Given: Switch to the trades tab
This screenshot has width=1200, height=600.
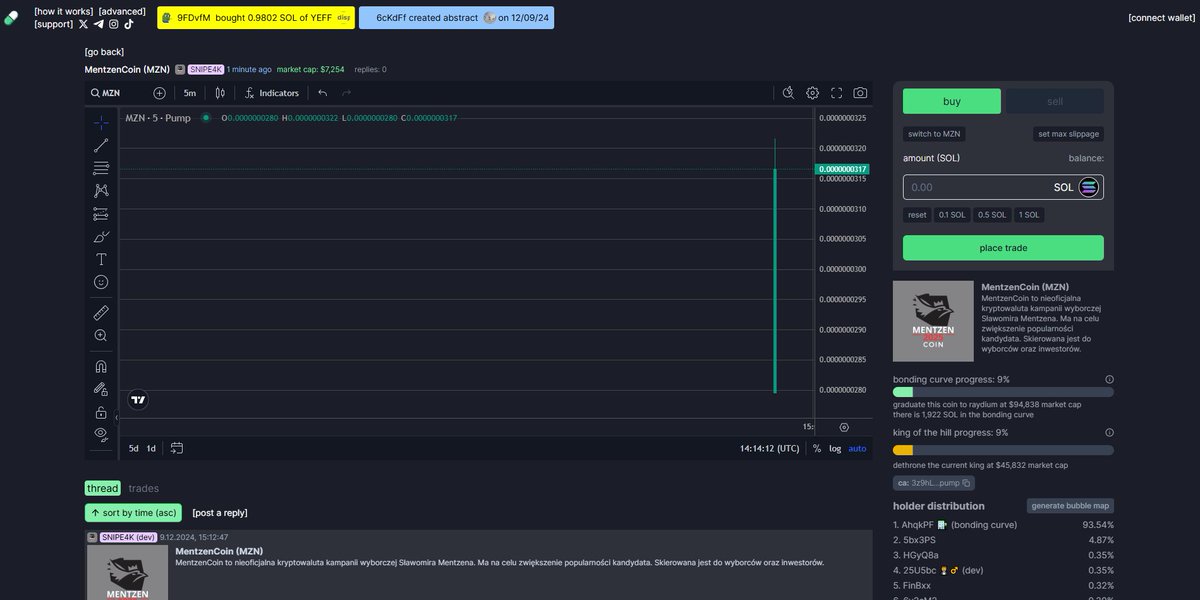Looking at the screenshot, I should pos(143,488).
